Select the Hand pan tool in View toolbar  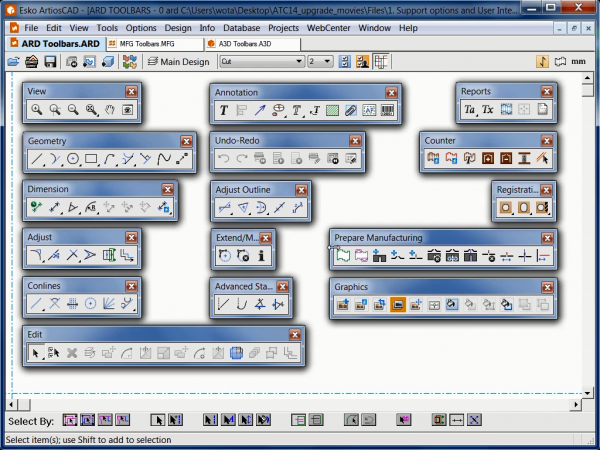pyautogui.click(x=109, y=110)
